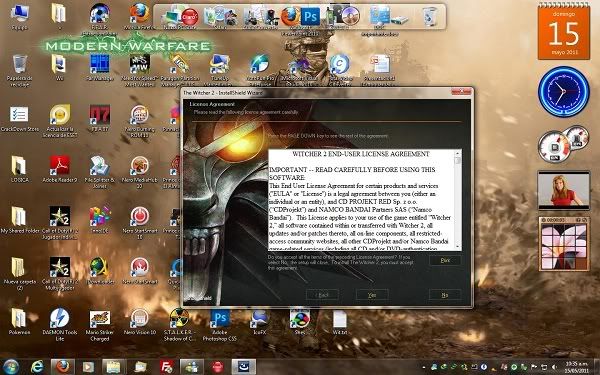Image resolution: width=600 pixels, height=375 pixels.
Task: Click the blue analog clock gadget
Action: 564,92
